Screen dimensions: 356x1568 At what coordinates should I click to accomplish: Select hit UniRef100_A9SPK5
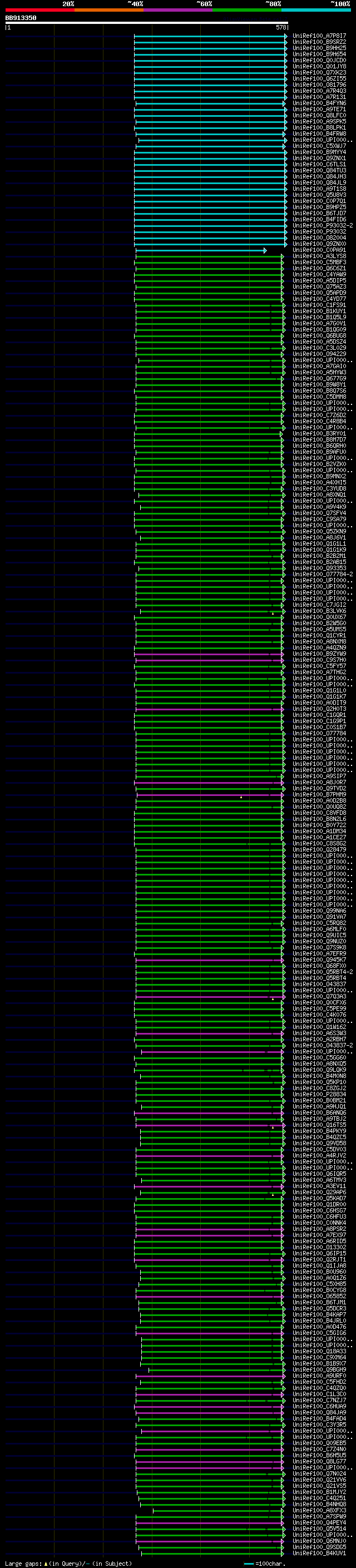coord(319,122)
